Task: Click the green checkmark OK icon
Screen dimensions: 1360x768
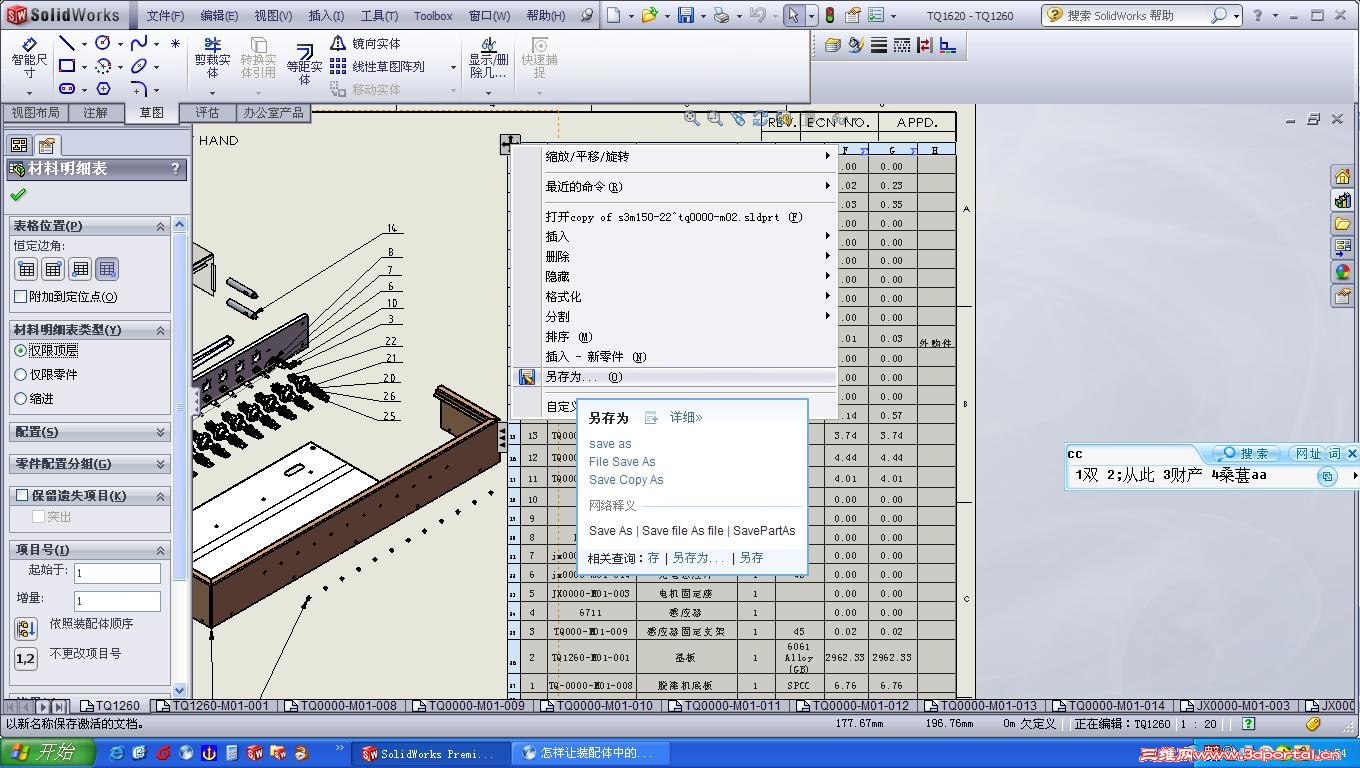Action: tap(18, 195)
